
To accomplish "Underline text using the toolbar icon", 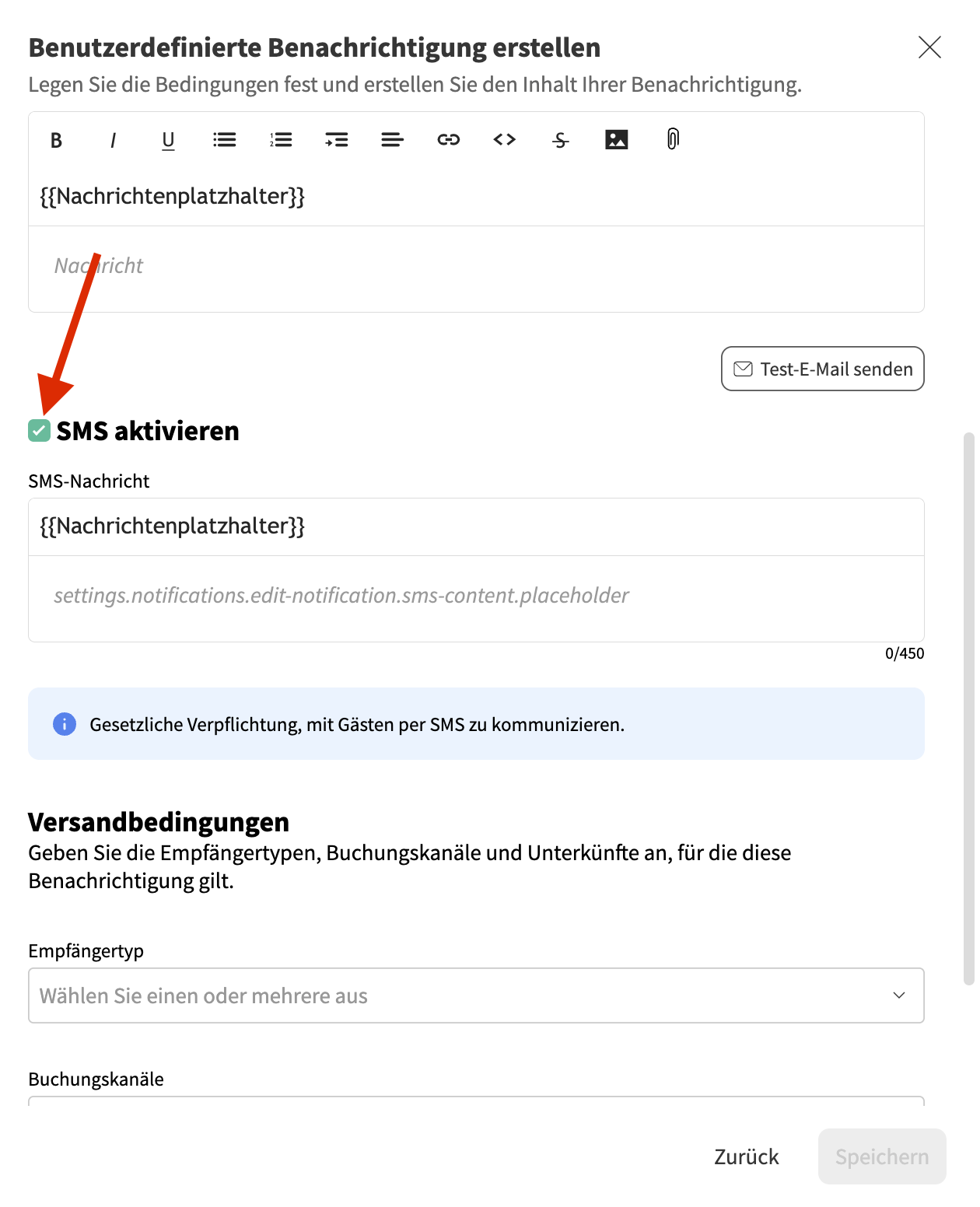I will (x=168, y=140).
